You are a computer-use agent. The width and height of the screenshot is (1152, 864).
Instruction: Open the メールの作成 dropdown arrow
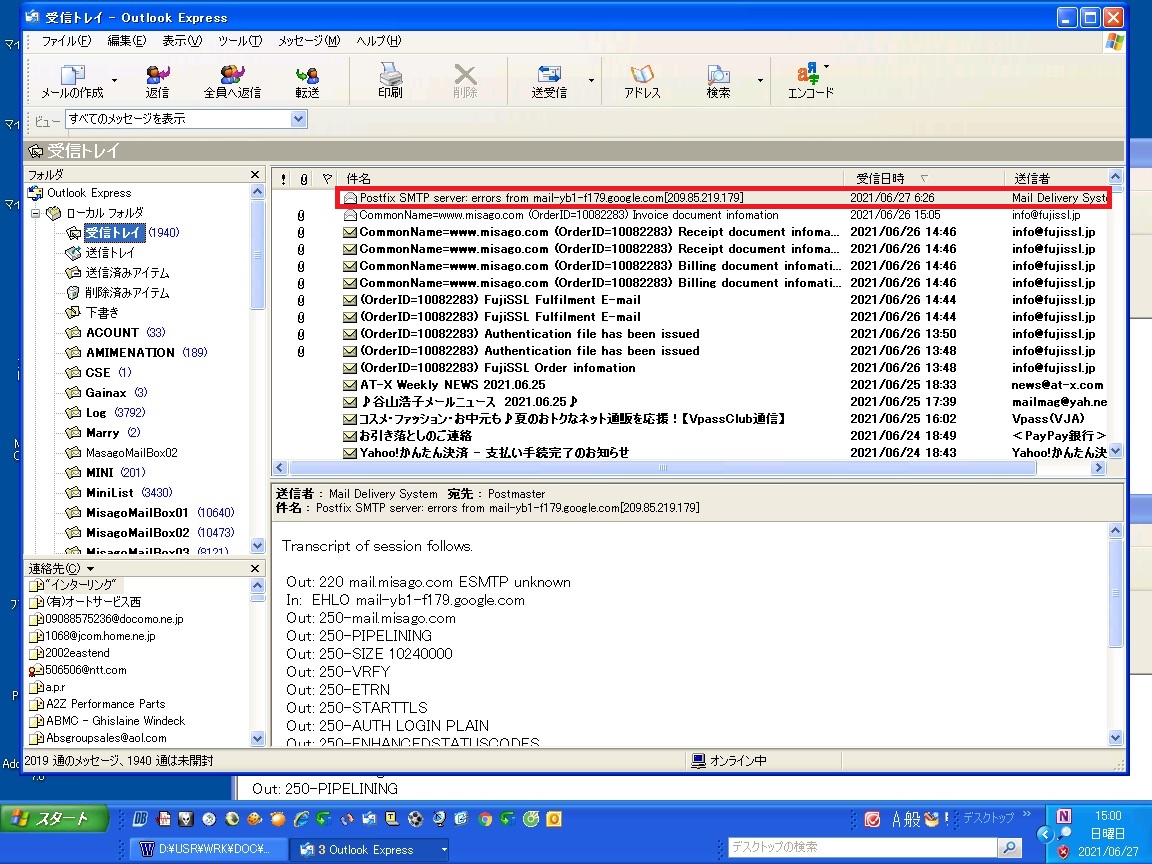click(115, 81)
